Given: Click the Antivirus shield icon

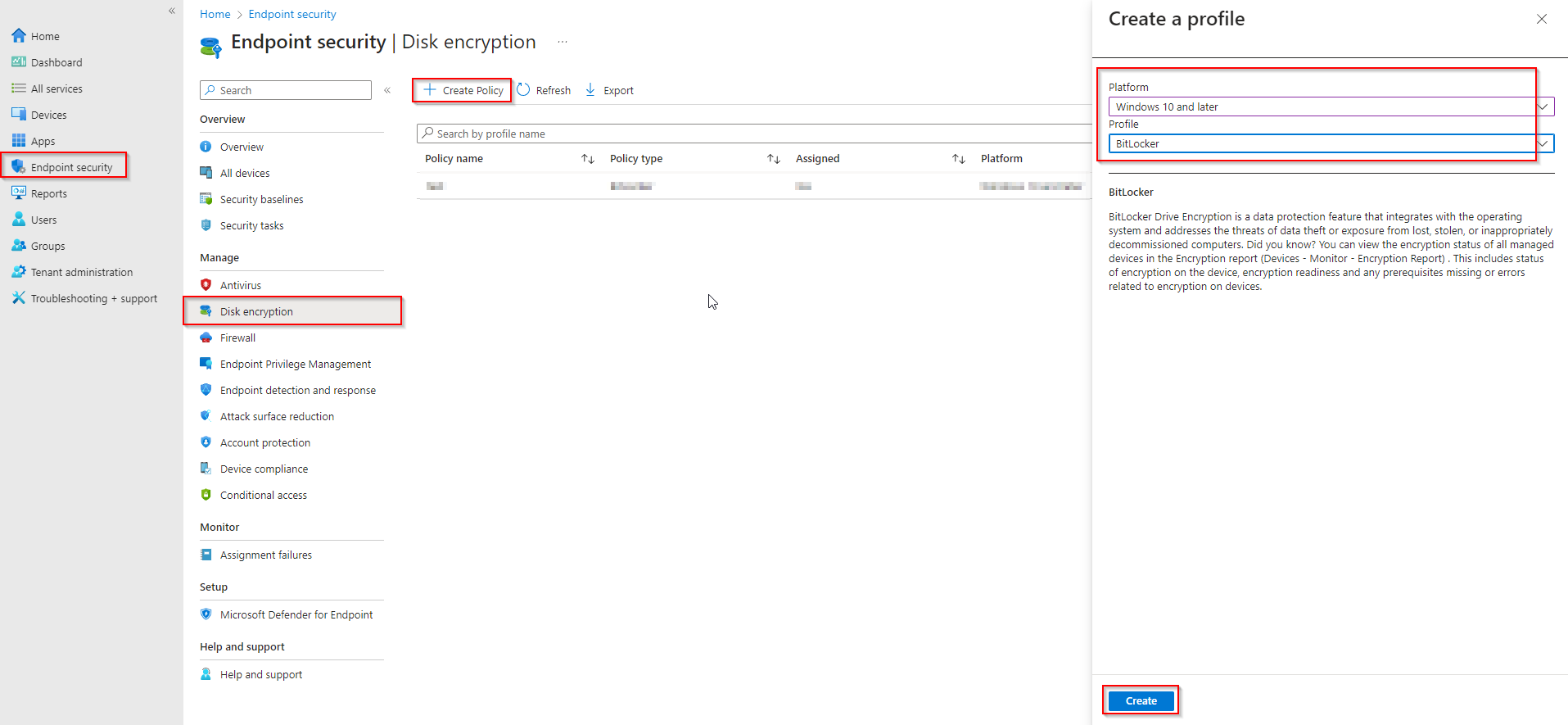Looking at the screenshot, I should [206, 285].
